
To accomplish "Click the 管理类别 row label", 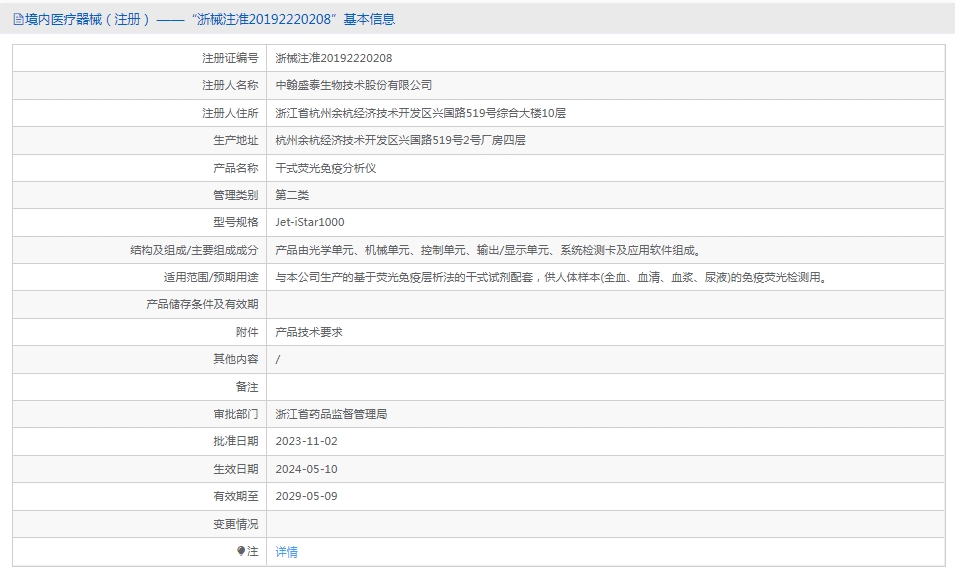I will tap(236, 195).
